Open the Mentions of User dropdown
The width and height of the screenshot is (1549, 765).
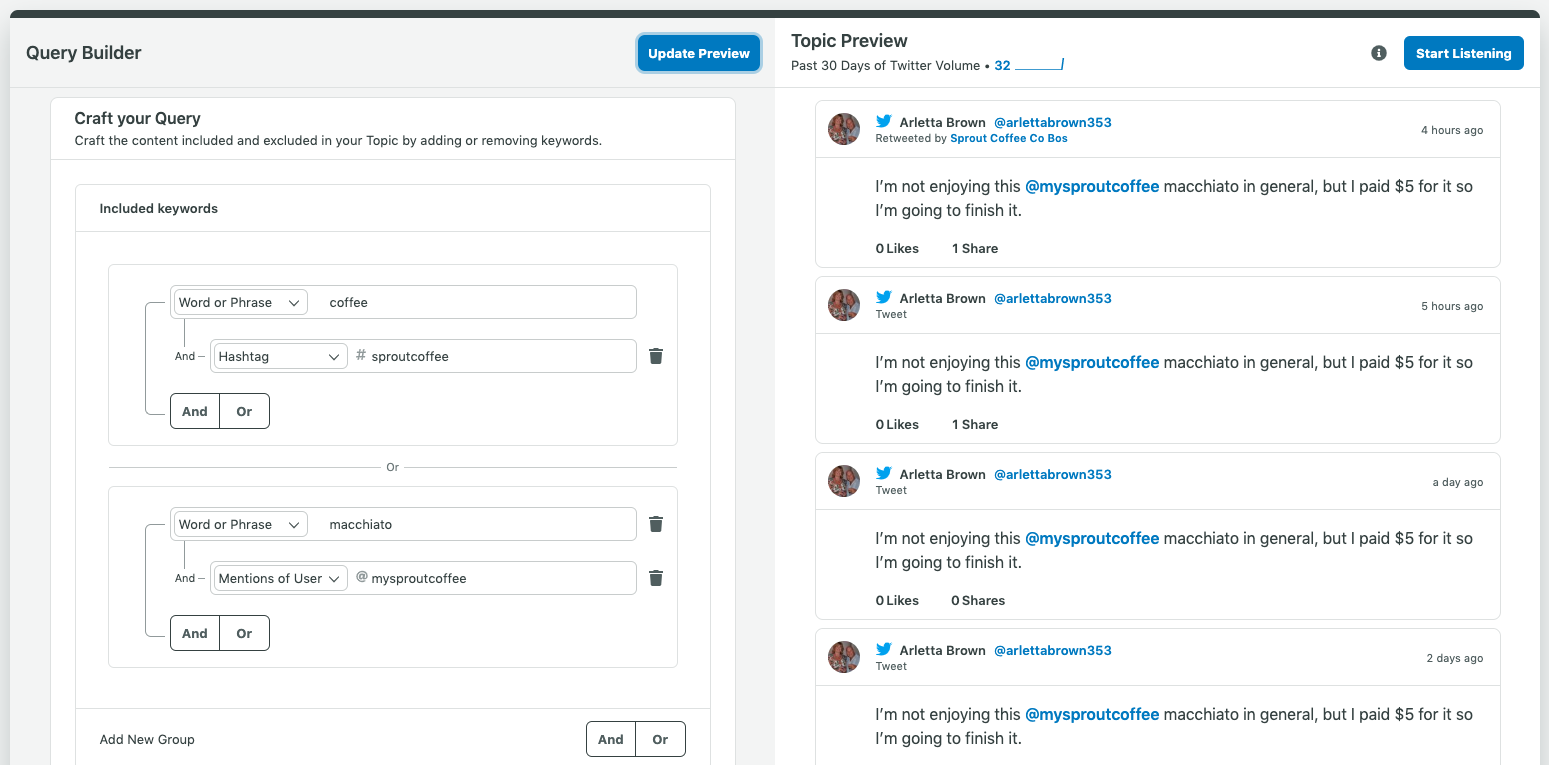click(279, 578)
